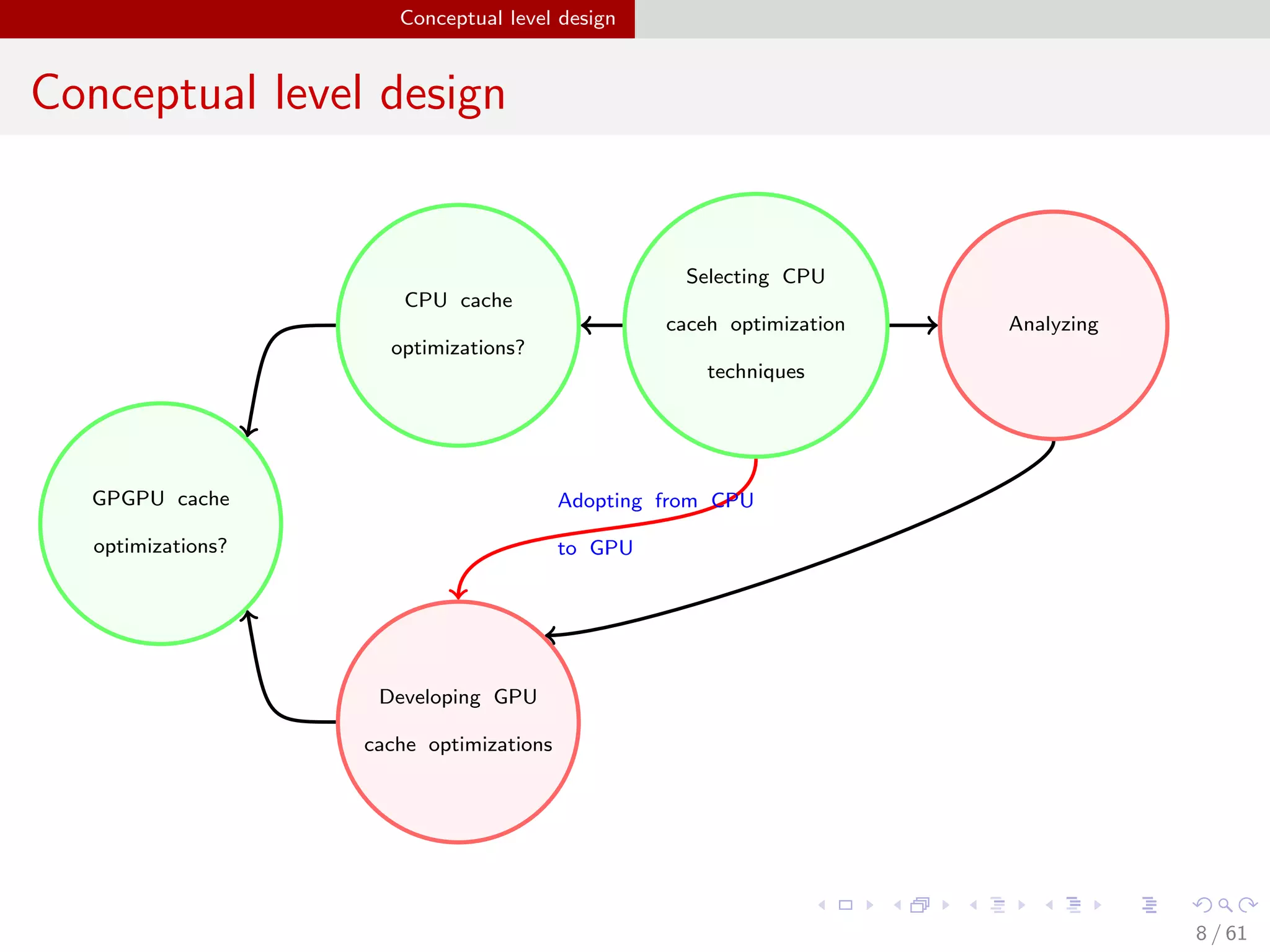This screenshot has height=952, width=1270.
Task: Click the section navigation lines icon
Action: point(1074,905)
